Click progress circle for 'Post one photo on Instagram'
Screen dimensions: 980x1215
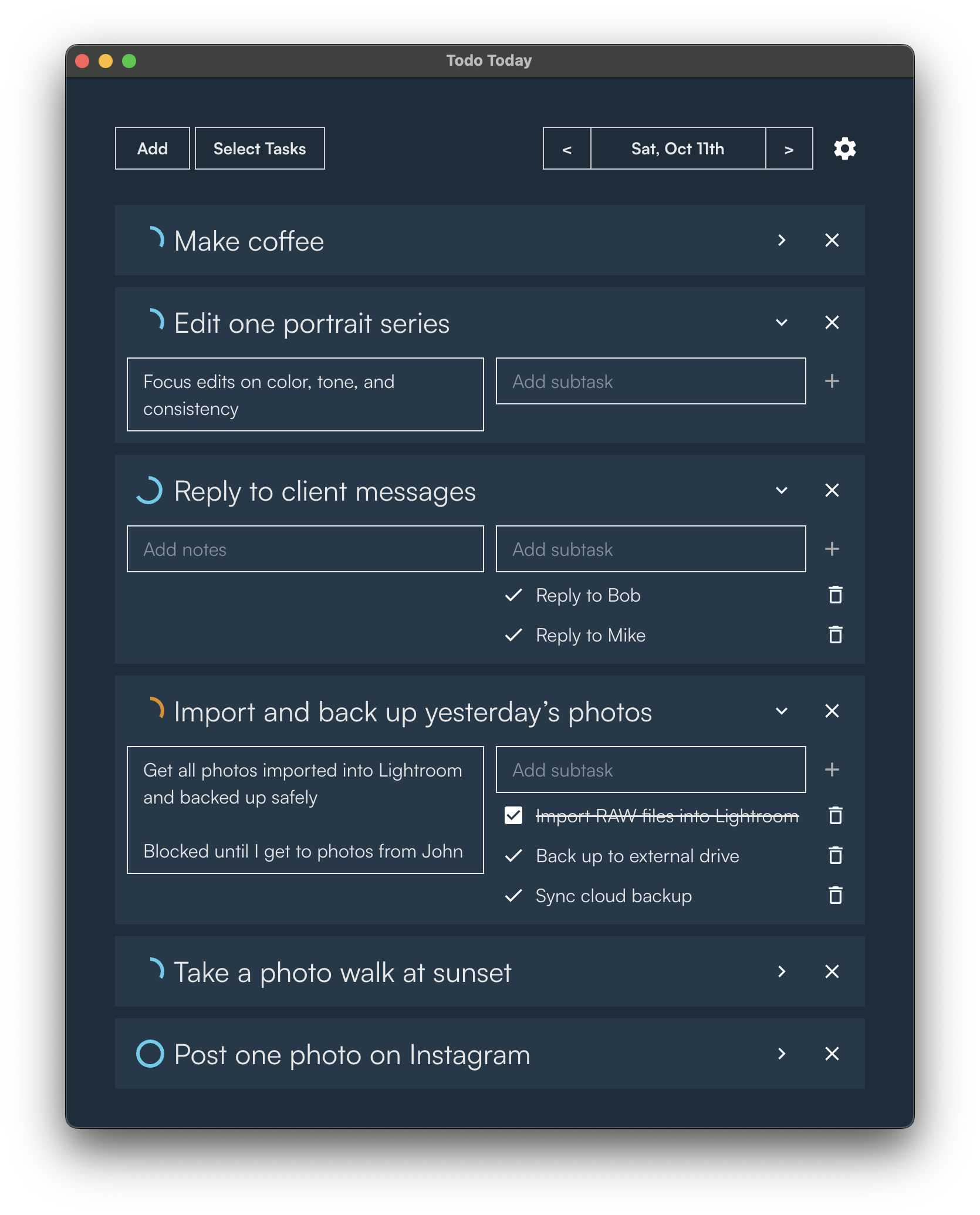point(150,1054)
